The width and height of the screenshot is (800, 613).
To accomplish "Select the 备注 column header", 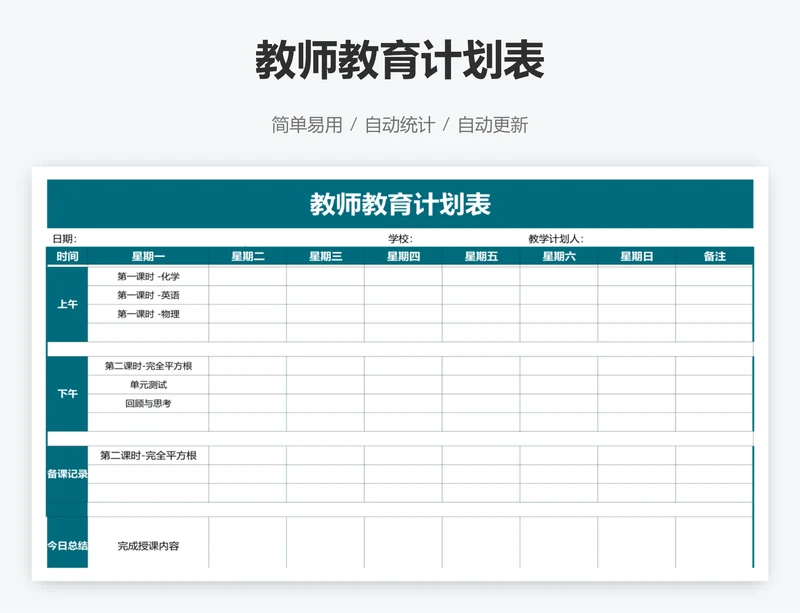I will click(x=714, y=256).
